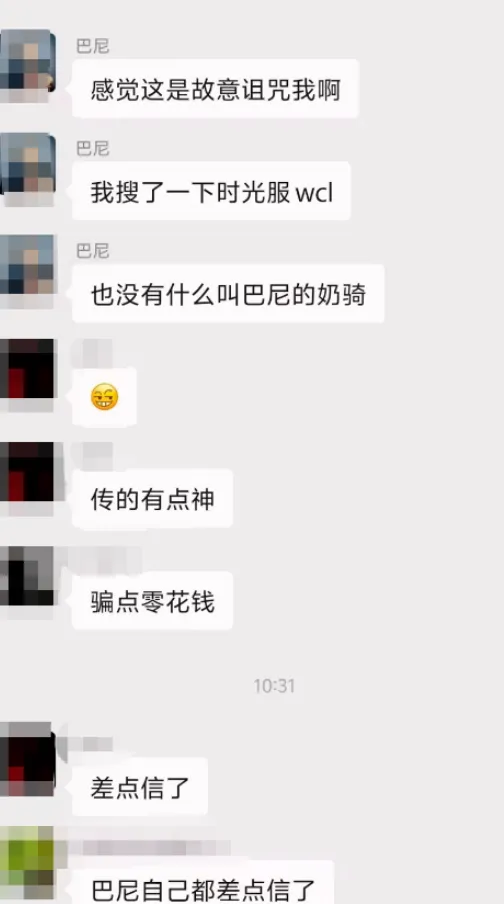Image resolution: width=504 pixels, height=904 pixels.
Task: Tap the 10:31 timestamp
Action: click(274, 686)
